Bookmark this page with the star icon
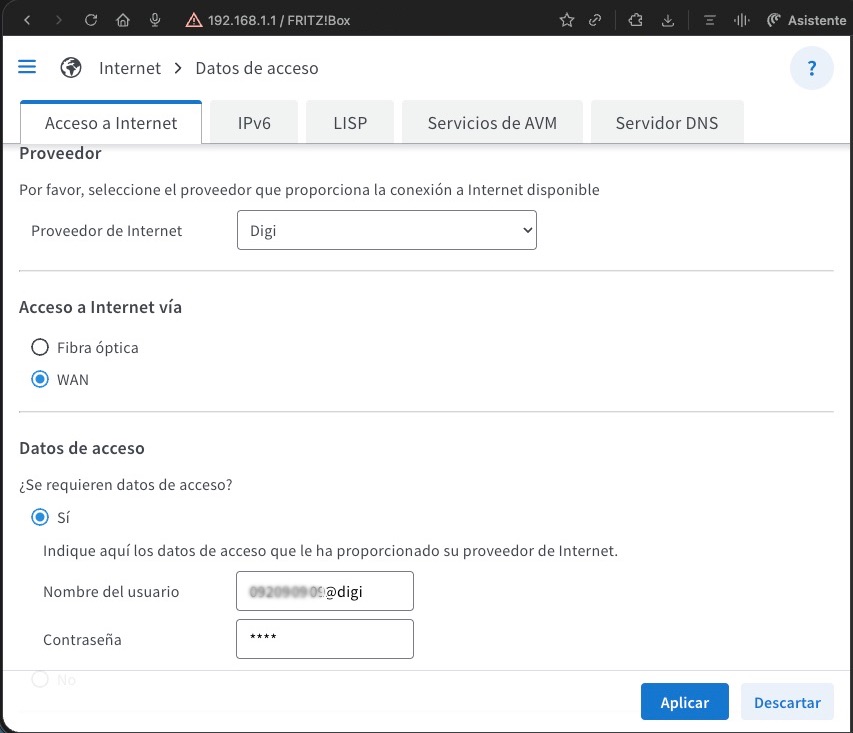The image size is (853, 733). [x=567, y=21]
